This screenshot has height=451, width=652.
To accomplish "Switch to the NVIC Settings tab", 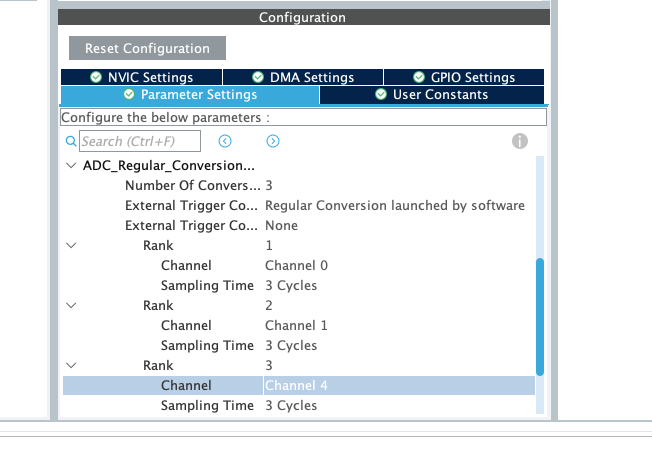I will [x=141, y=77].
